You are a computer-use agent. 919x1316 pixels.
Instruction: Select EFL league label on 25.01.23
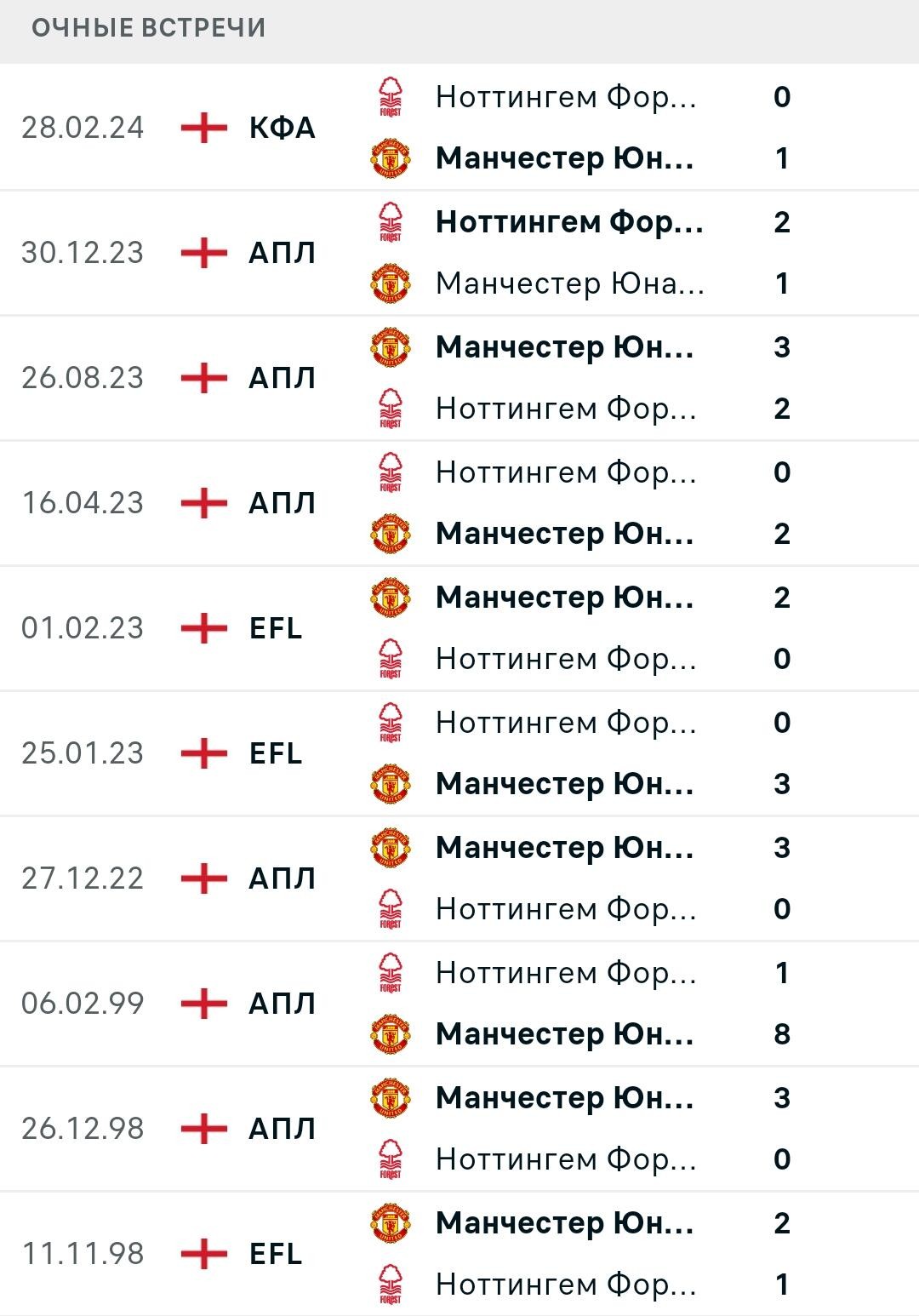tap(276, 753)
